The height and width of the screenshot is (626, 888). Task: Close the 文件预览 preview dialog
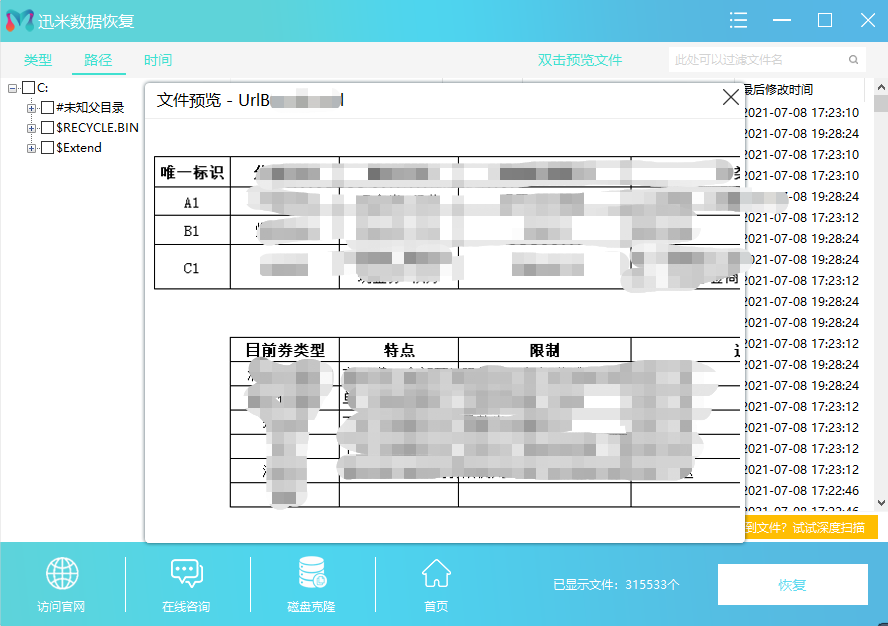pos(729,96)
